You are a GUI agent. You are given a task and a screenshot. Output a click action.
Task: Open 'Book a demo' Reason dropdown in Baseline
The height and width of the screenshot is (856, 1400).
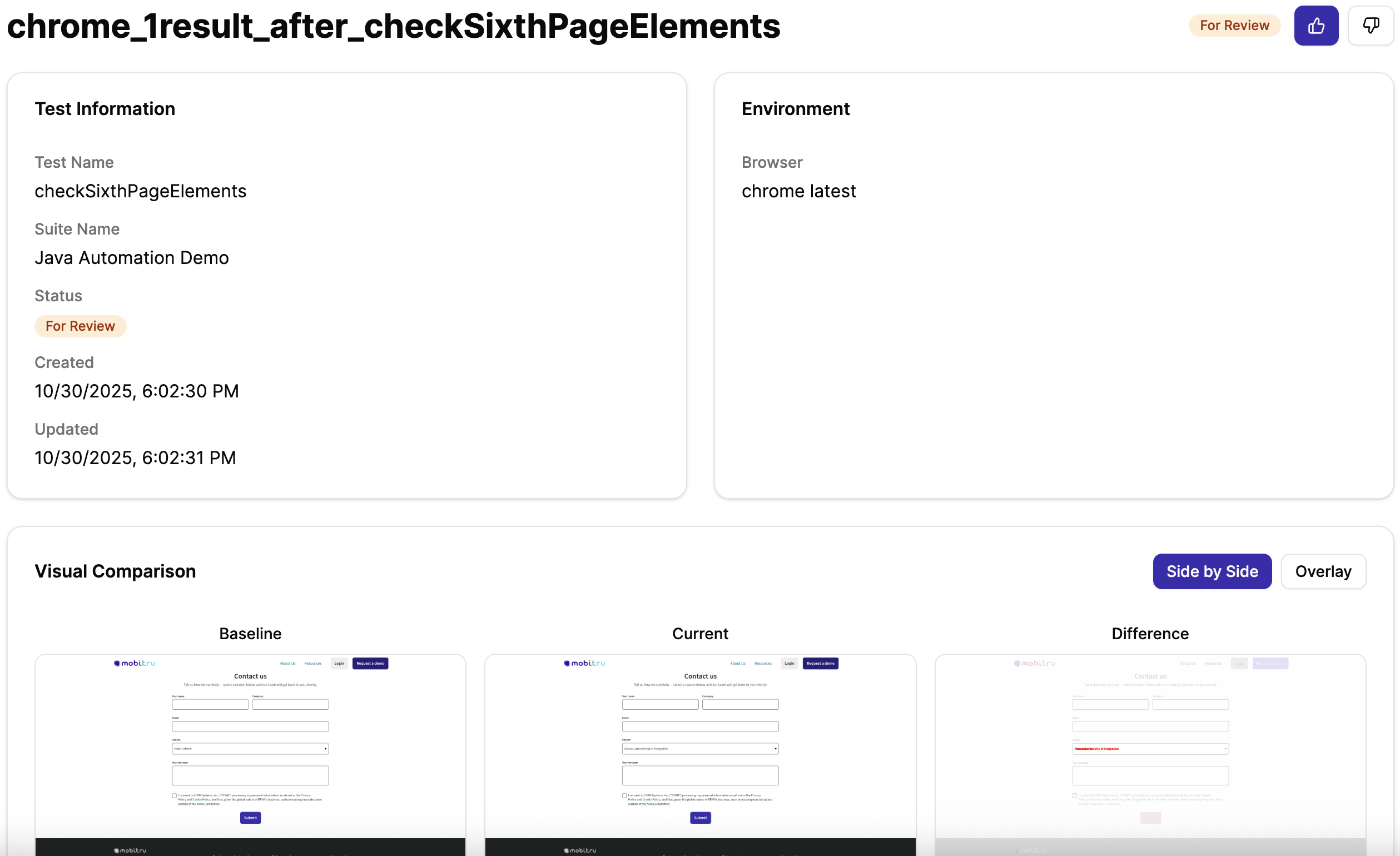(250, 749)
